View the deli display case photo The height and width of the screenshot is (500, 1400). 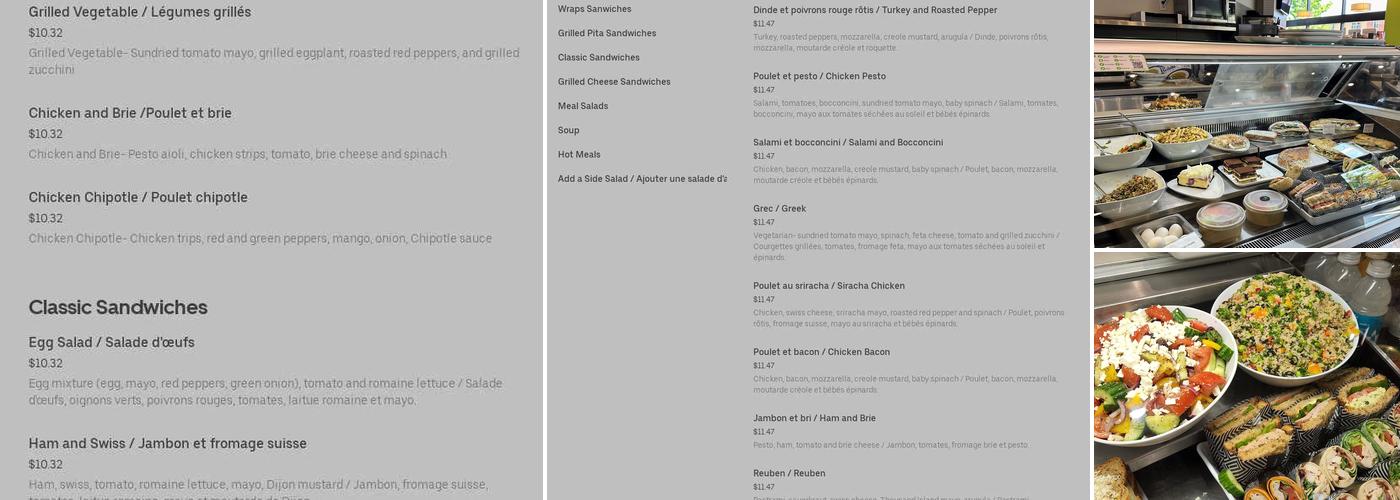click(1246, 124)
